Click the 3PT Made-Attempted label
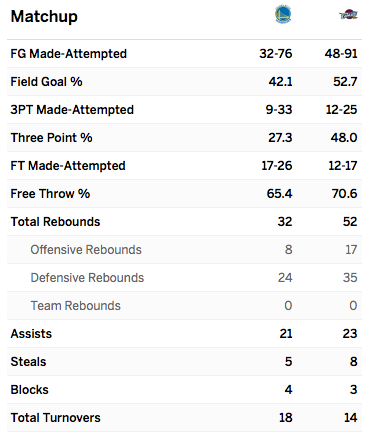Viewport: 372px width, 432px height. tap(72, 110)
